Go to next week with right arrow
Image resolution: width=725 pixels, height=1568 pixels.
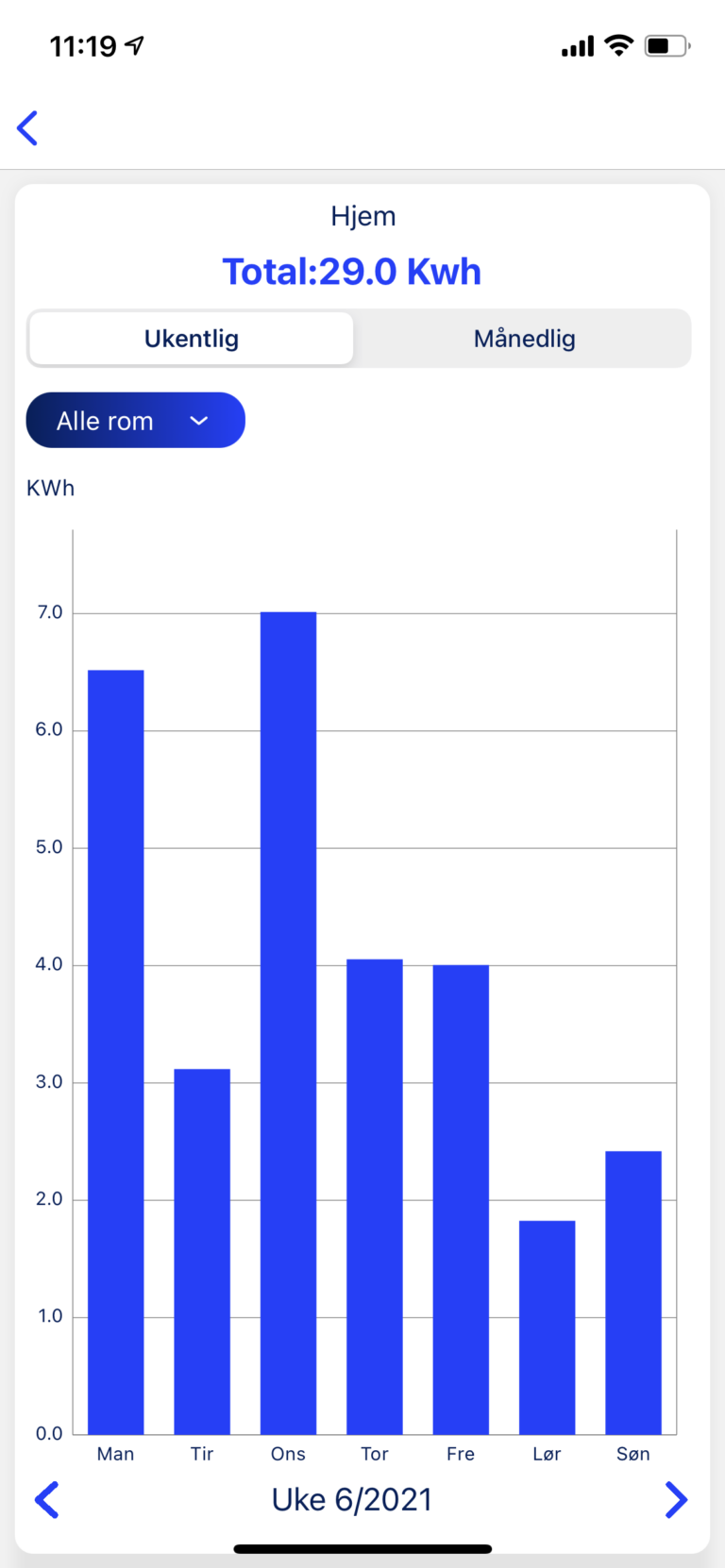tap(676, 1499)
